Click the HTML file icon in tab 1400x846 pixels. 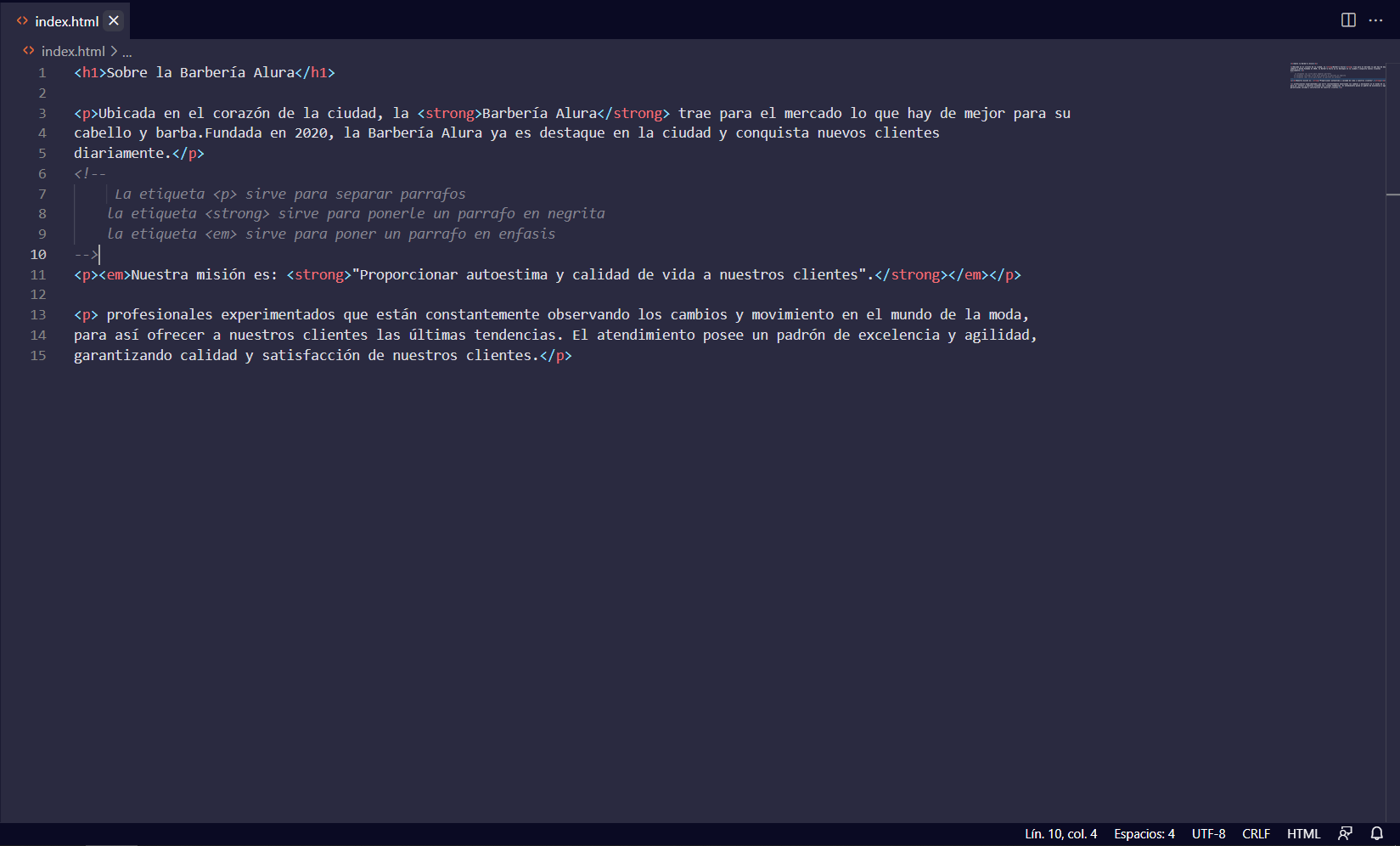[22, 21]
